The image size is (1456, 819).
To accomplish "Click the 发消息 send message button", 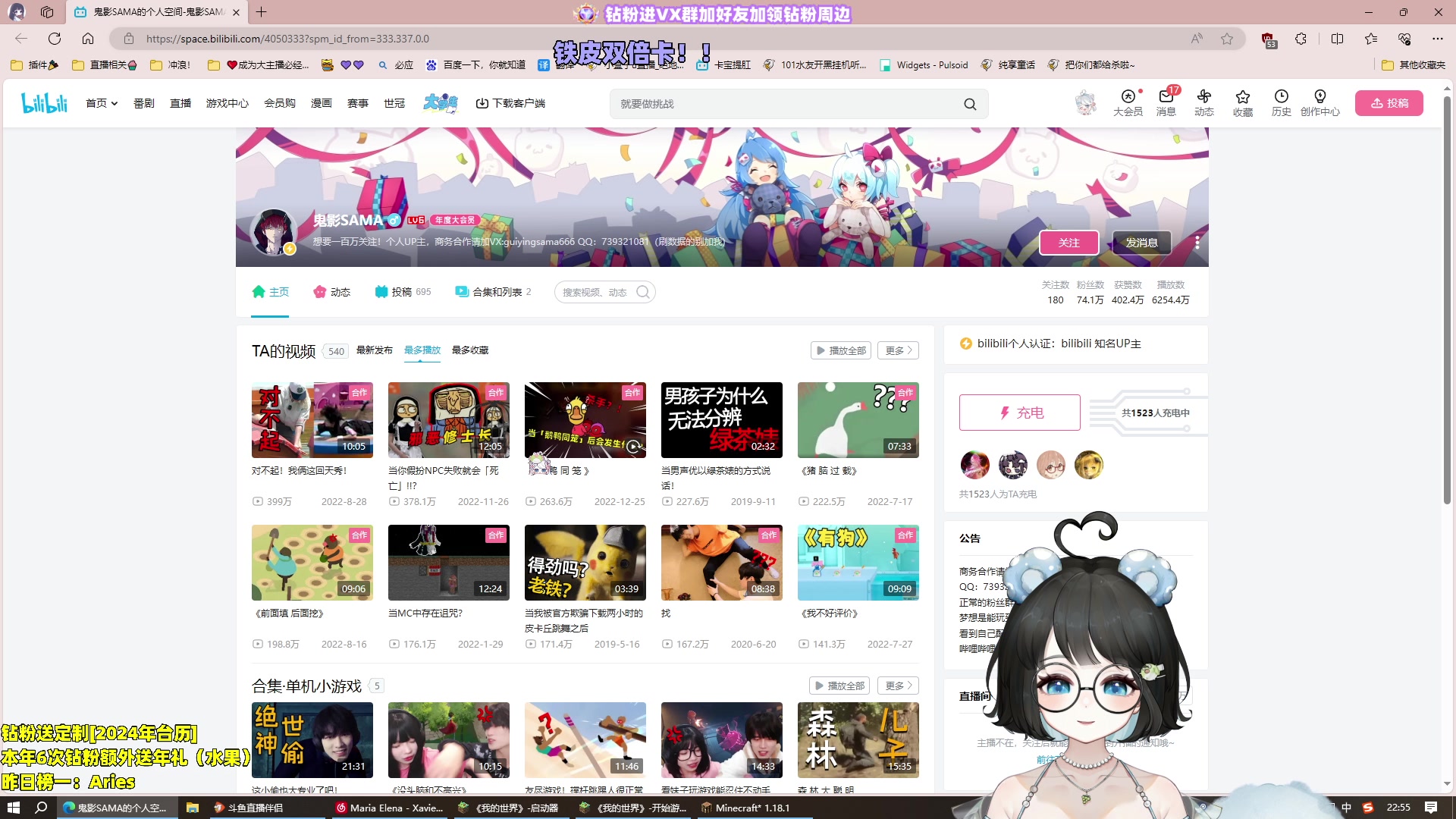I will coord(1141,243).
